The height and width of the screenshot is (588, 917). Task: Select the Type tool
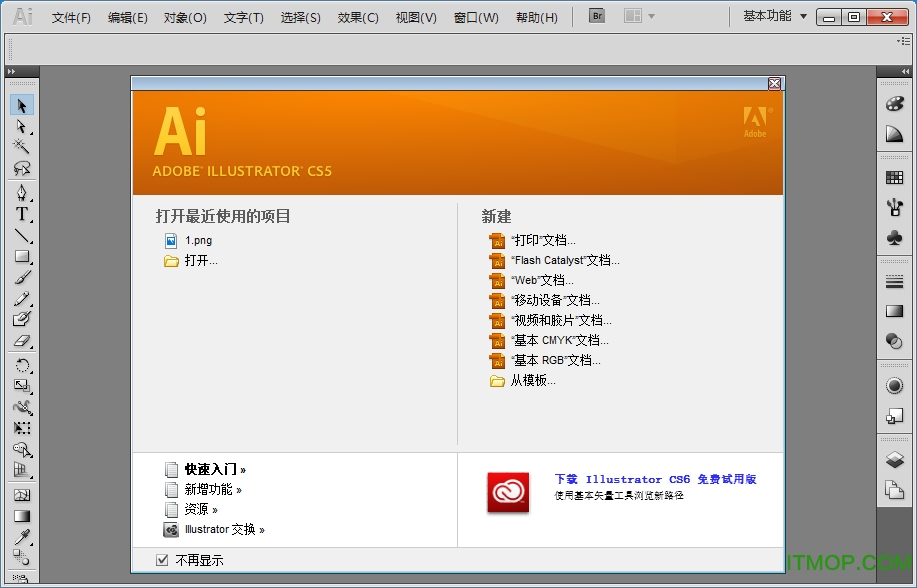point(22,214)
